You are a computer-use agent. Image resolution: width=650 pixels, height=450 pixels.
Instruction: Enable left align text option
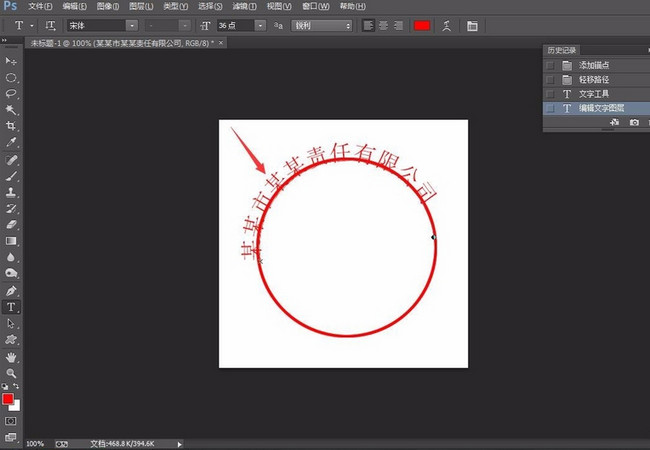(x=368, y=25)
